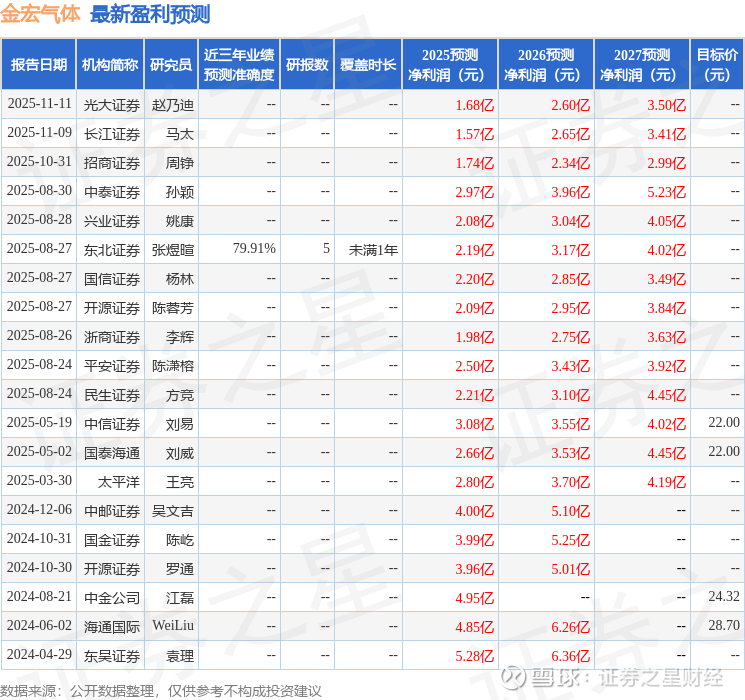The width and height of the screenshot is (745, 700).
Task: Click target price 28.70
Action: 724,625
